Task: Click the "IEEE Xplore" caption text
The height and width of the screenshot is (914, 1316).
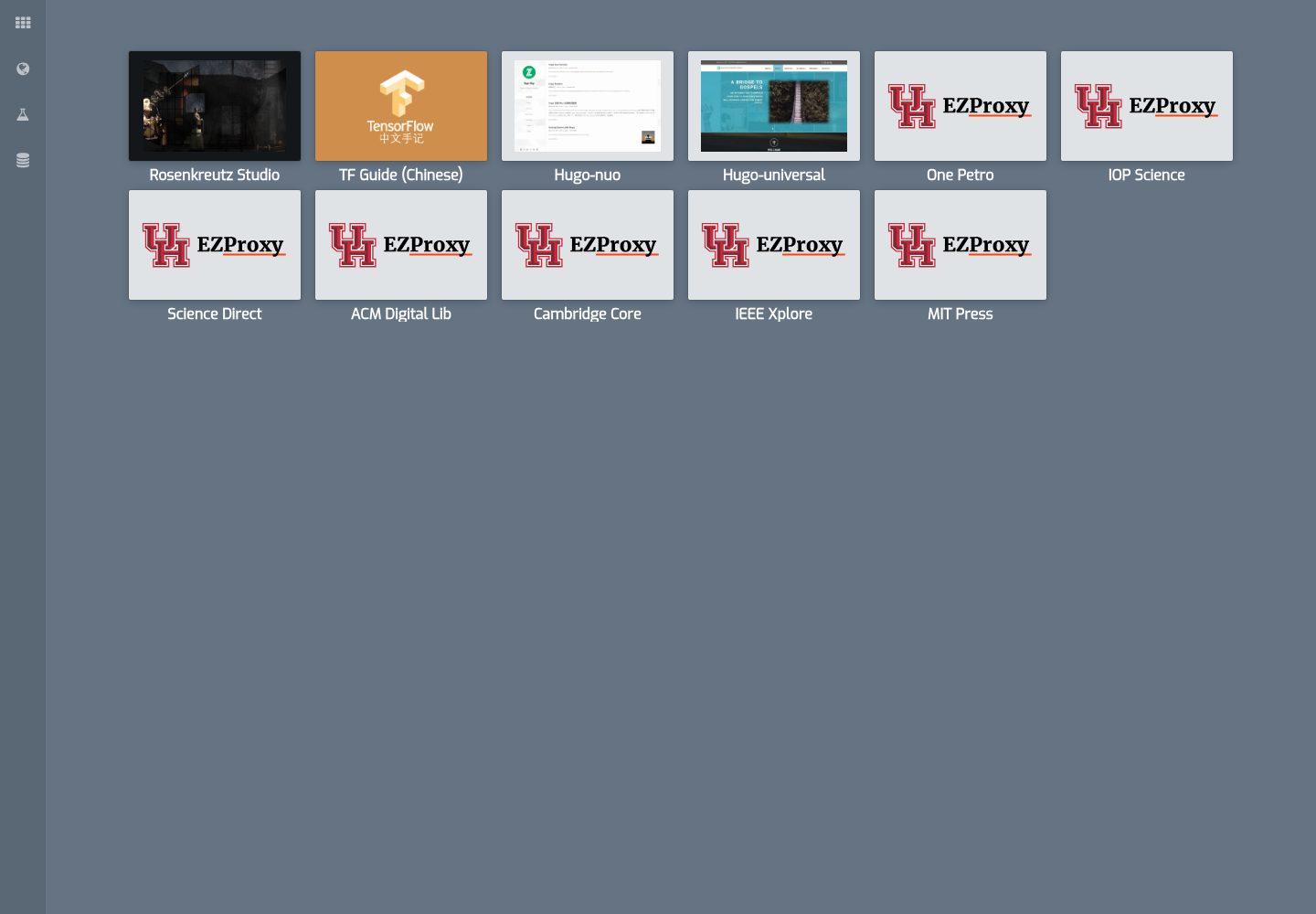Action: [x=774, y=314]
